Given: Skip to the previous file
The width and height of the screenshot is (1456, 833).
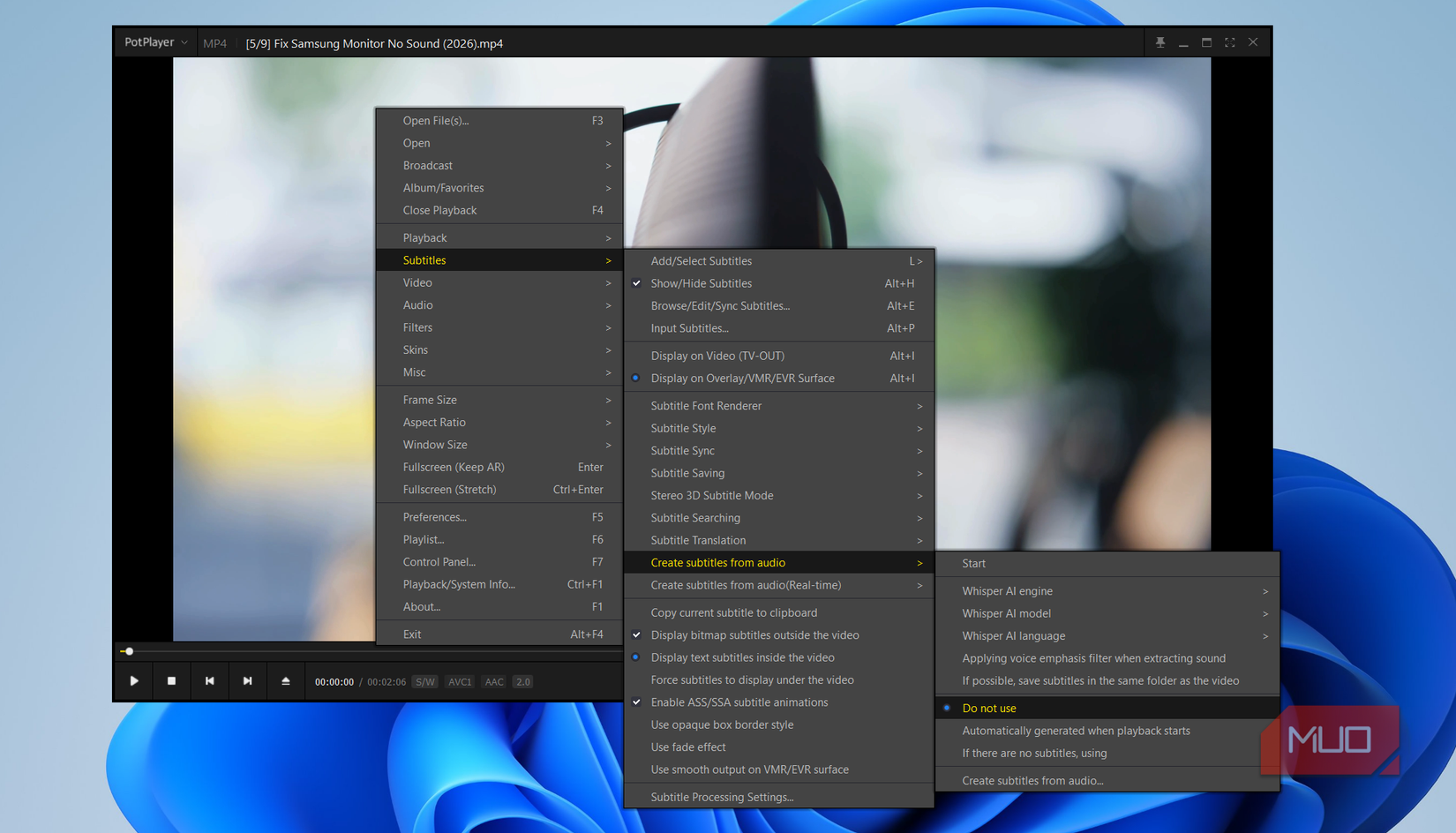Looking at the screenshot, I should coord(209,680).
